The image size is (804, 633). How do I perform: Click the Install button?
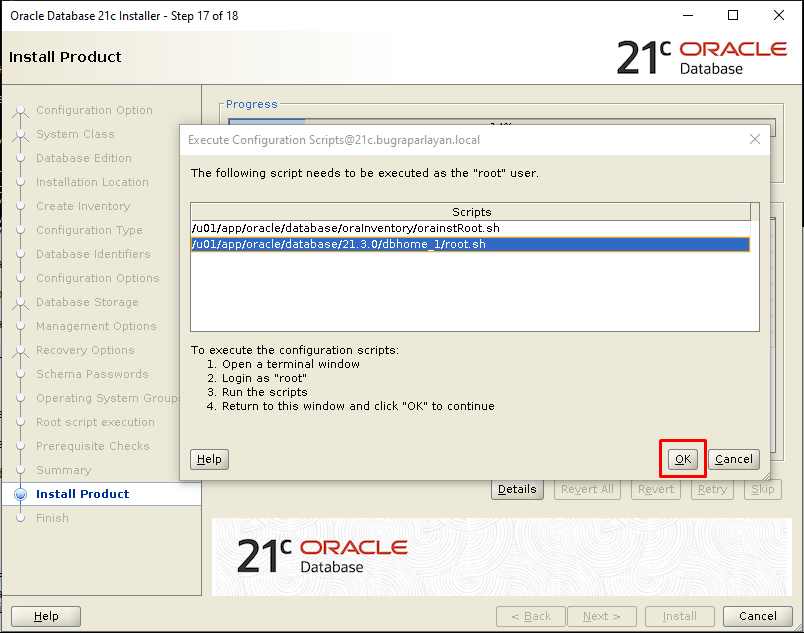[679, 616]
